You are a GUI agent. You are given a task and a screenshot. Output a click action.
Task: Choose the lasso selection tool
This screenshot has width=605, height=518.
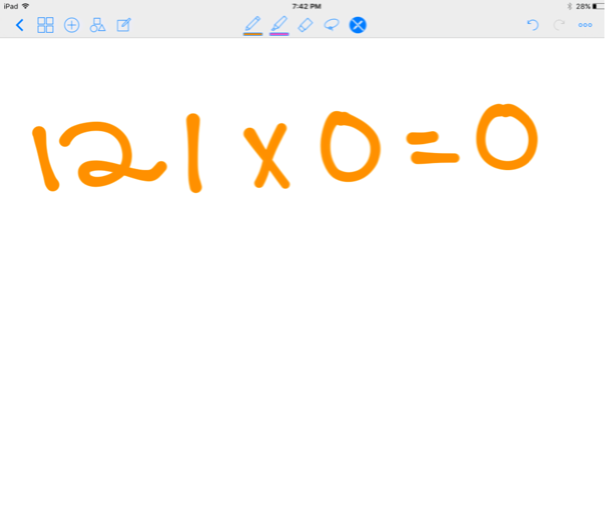(x=331, y=24)
